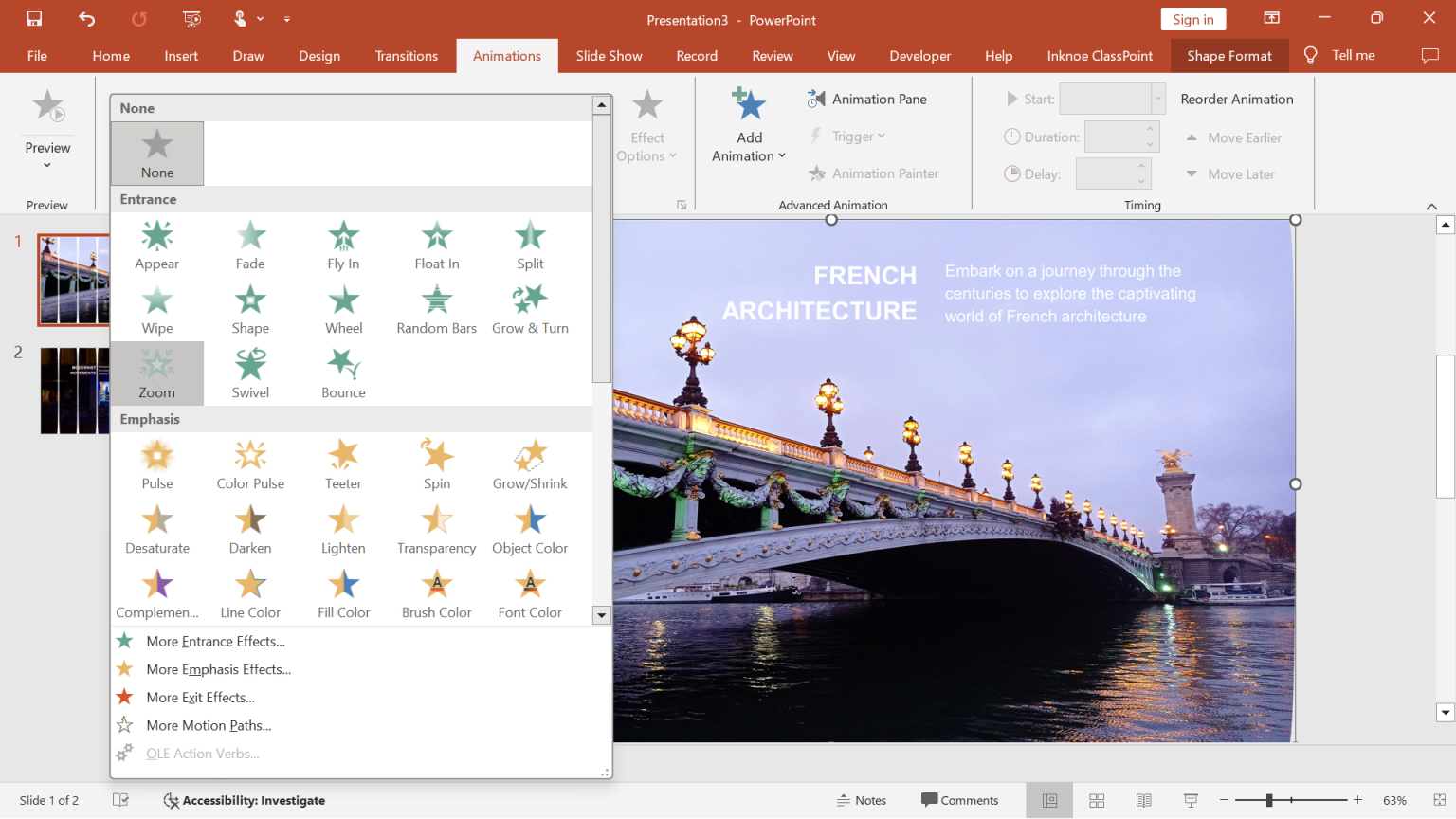1456x819 pixels.
Task: Click the Sign in button
Action: [1192, 18]
